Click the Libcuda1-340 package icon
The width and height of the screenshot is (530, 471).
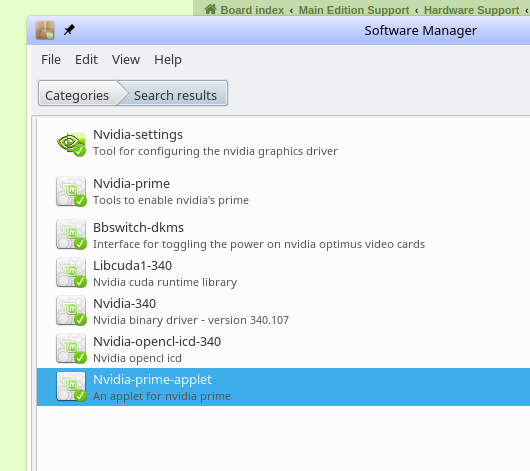point(71,273)
